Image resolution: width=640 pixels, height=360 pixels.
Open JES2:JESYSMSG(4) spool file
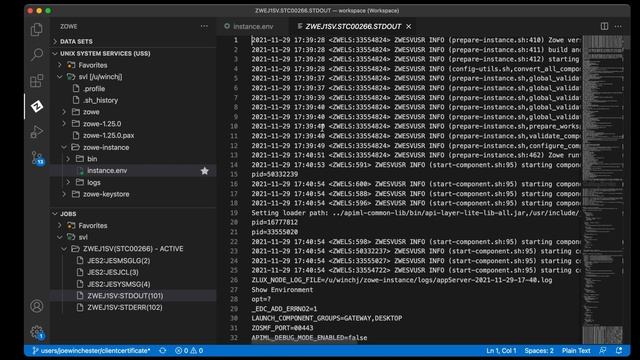point(119,284)
